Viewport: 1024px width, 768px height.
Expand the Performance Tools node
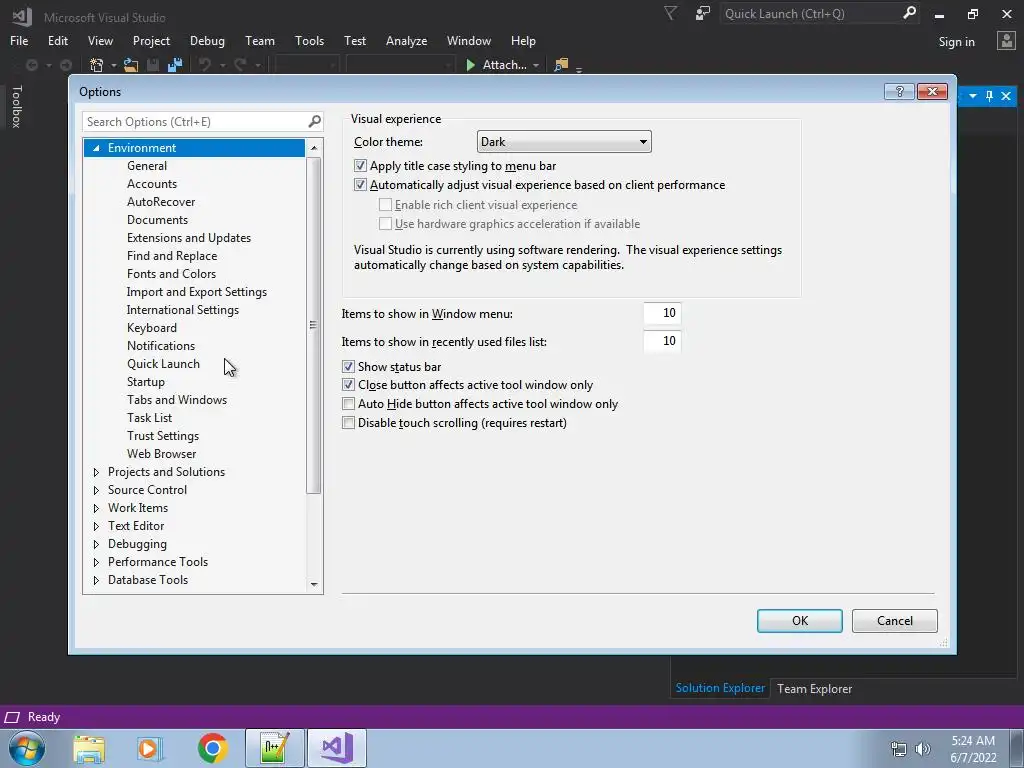(x=96, y=562)
